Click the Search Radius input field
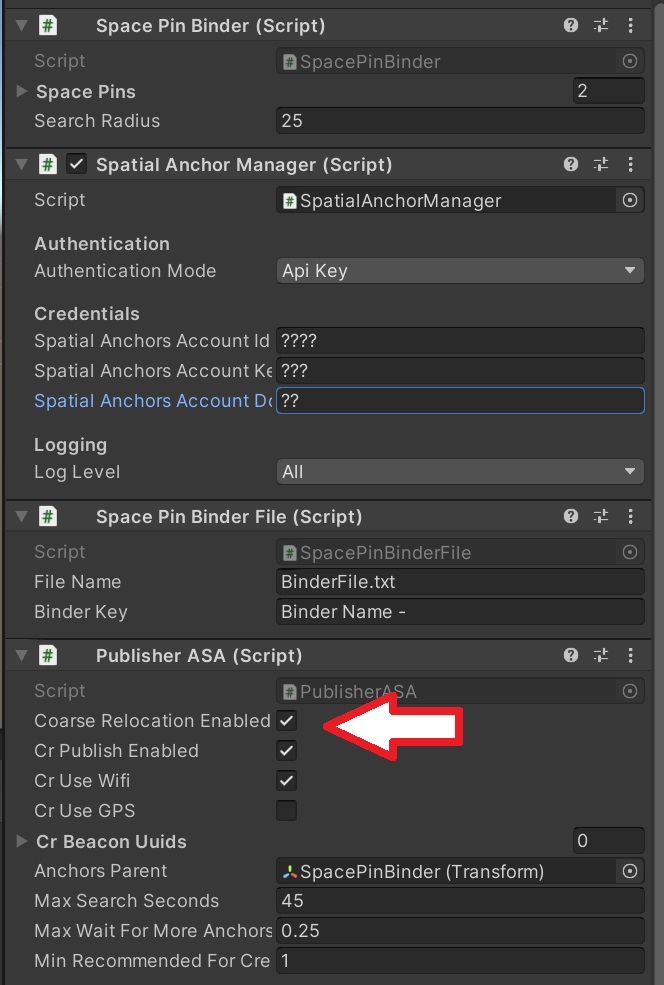Viewport: 664px width, 985px height. pos(460,121)
